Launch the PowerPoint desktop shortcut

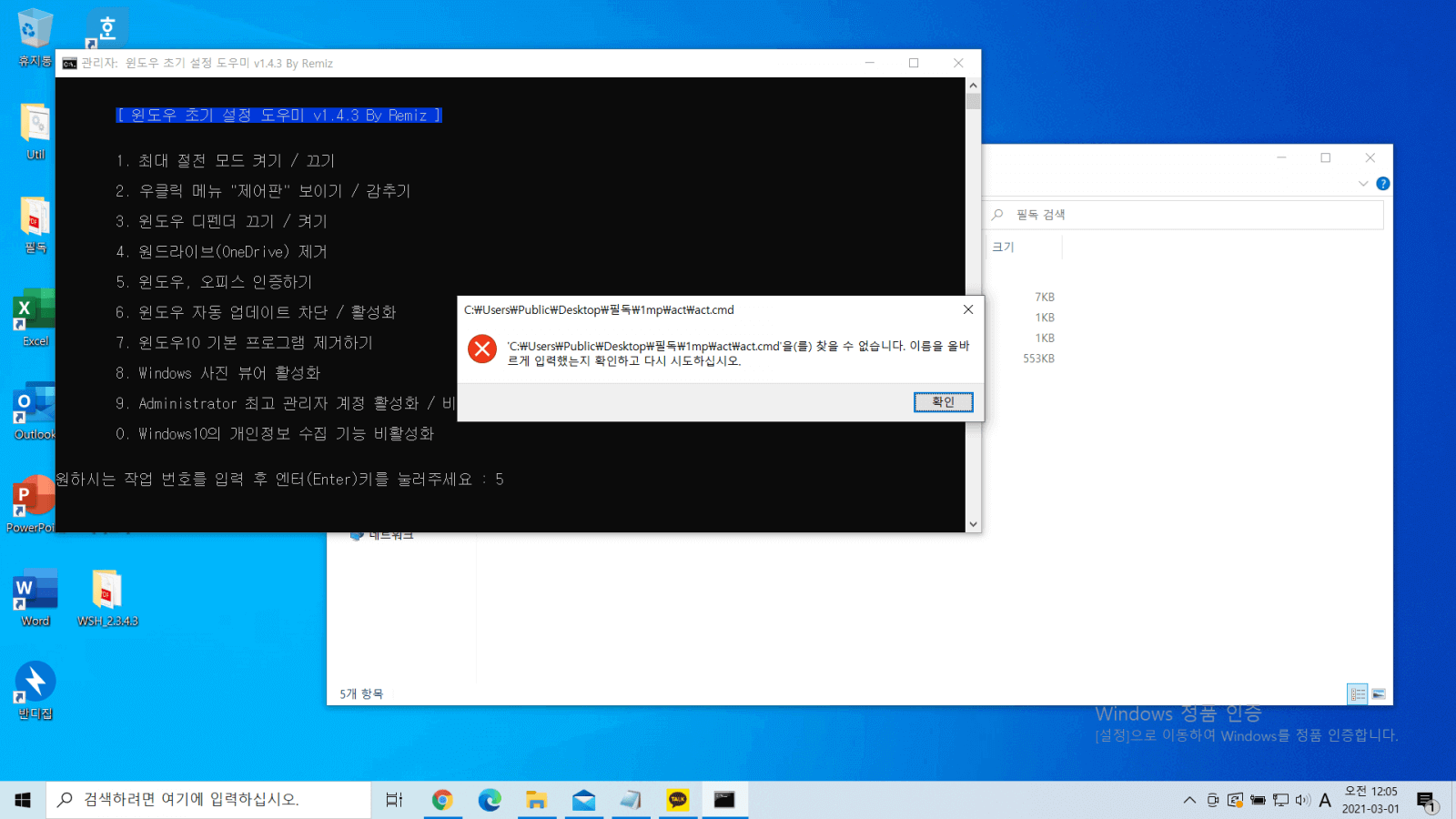point(33,504)
